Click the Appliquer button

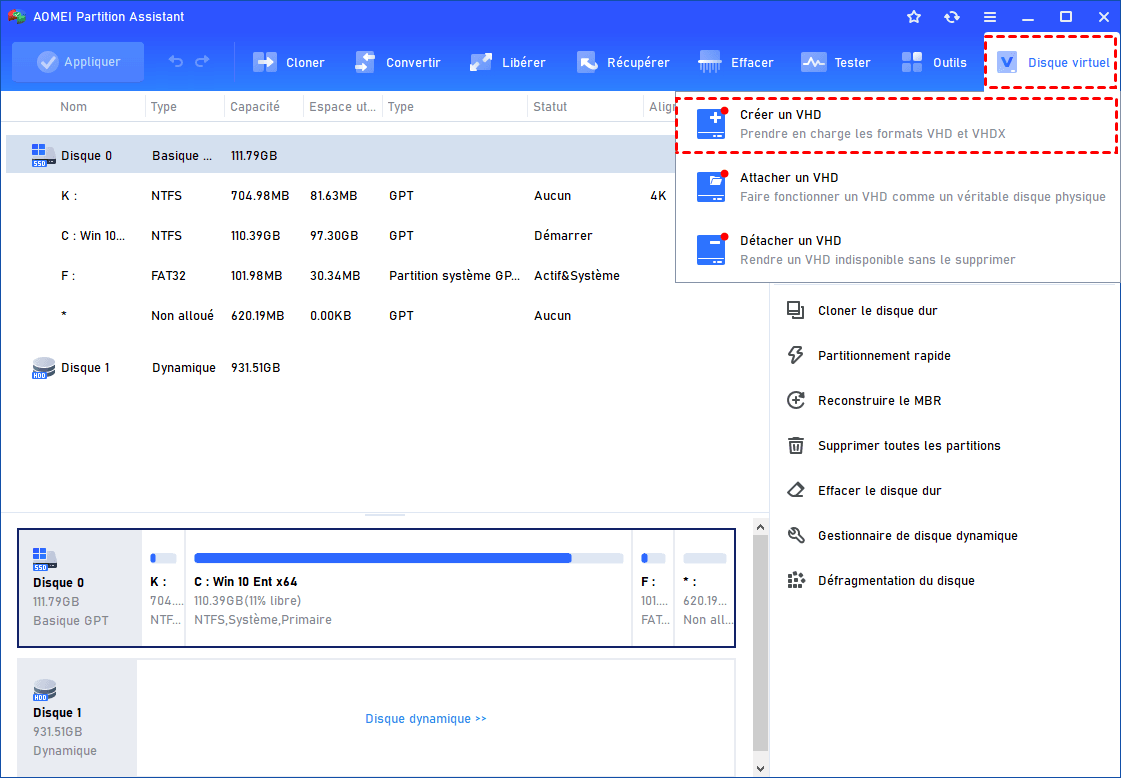[x=78, y=62]
